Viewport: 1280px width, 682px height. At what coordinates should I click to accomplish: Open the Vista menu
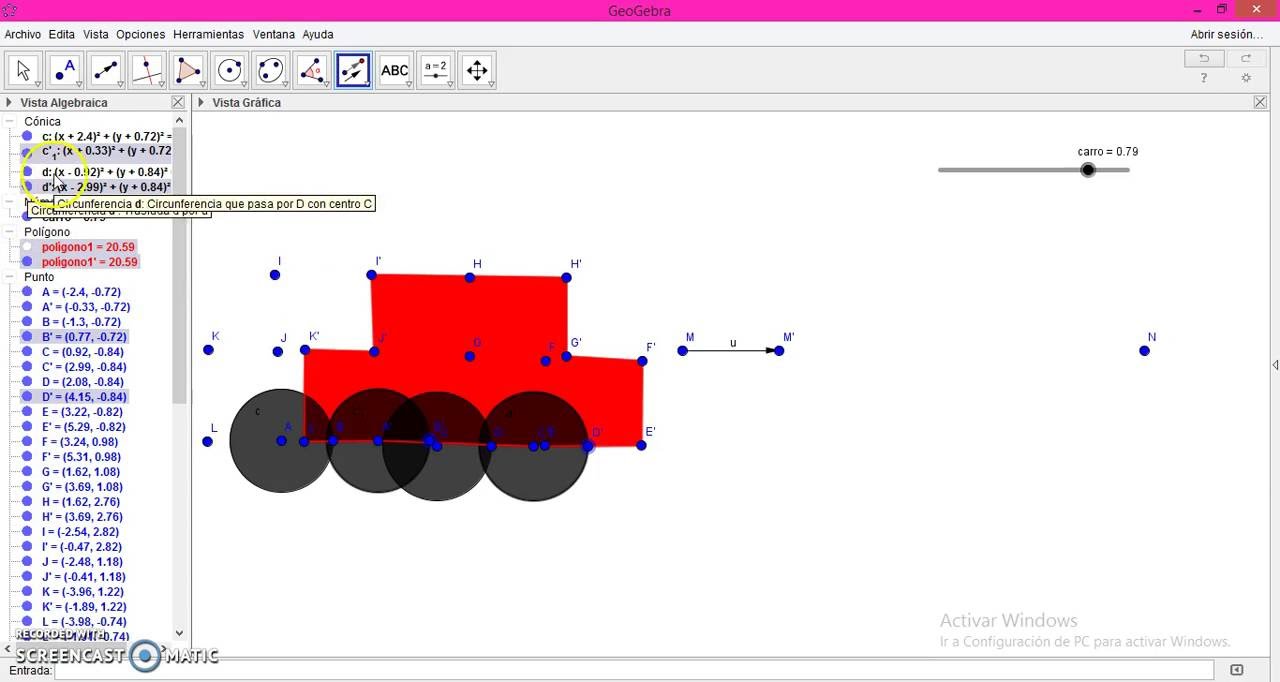96,34
